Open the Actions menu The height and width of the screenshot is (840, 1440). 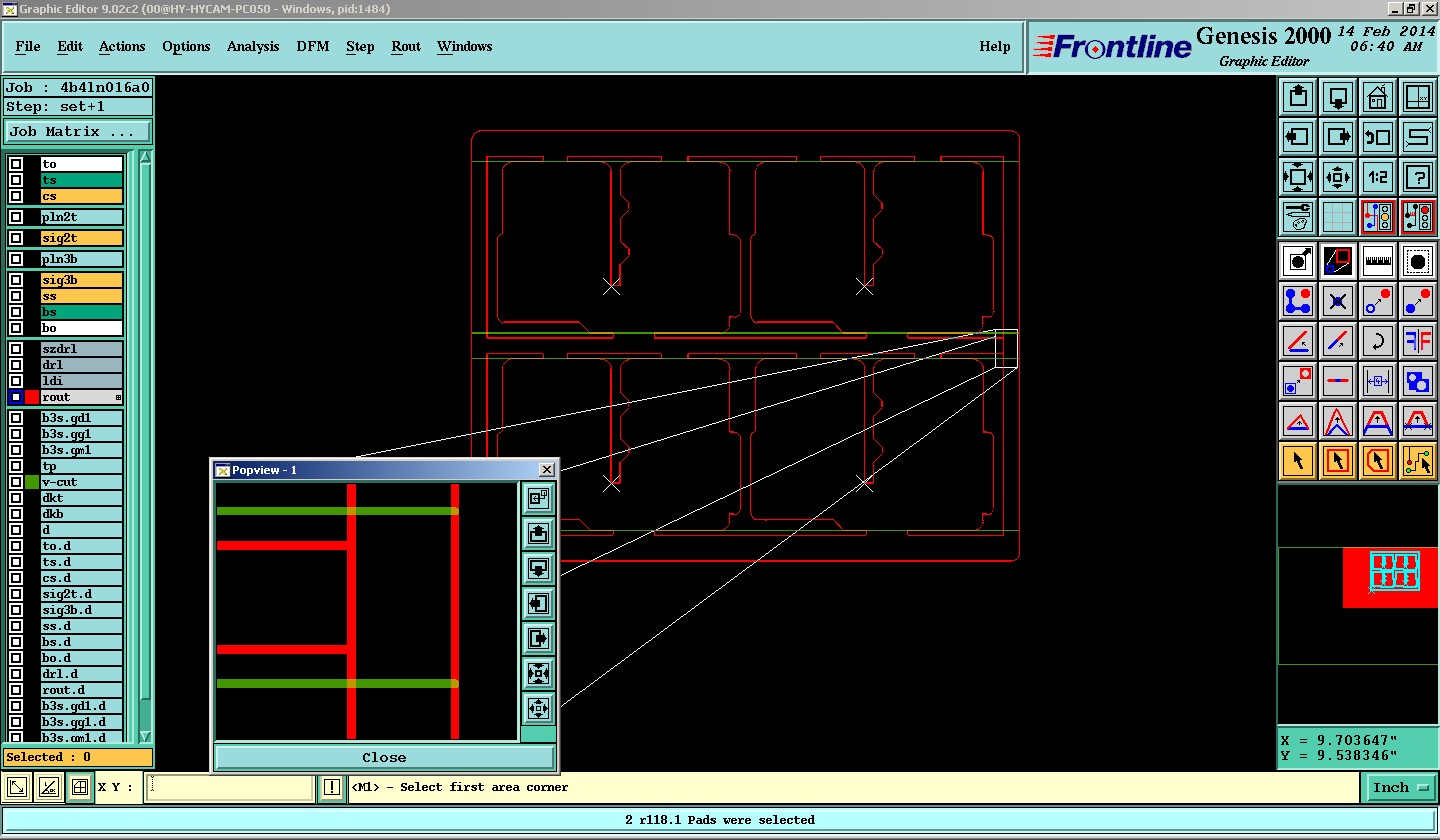point(122,46)
